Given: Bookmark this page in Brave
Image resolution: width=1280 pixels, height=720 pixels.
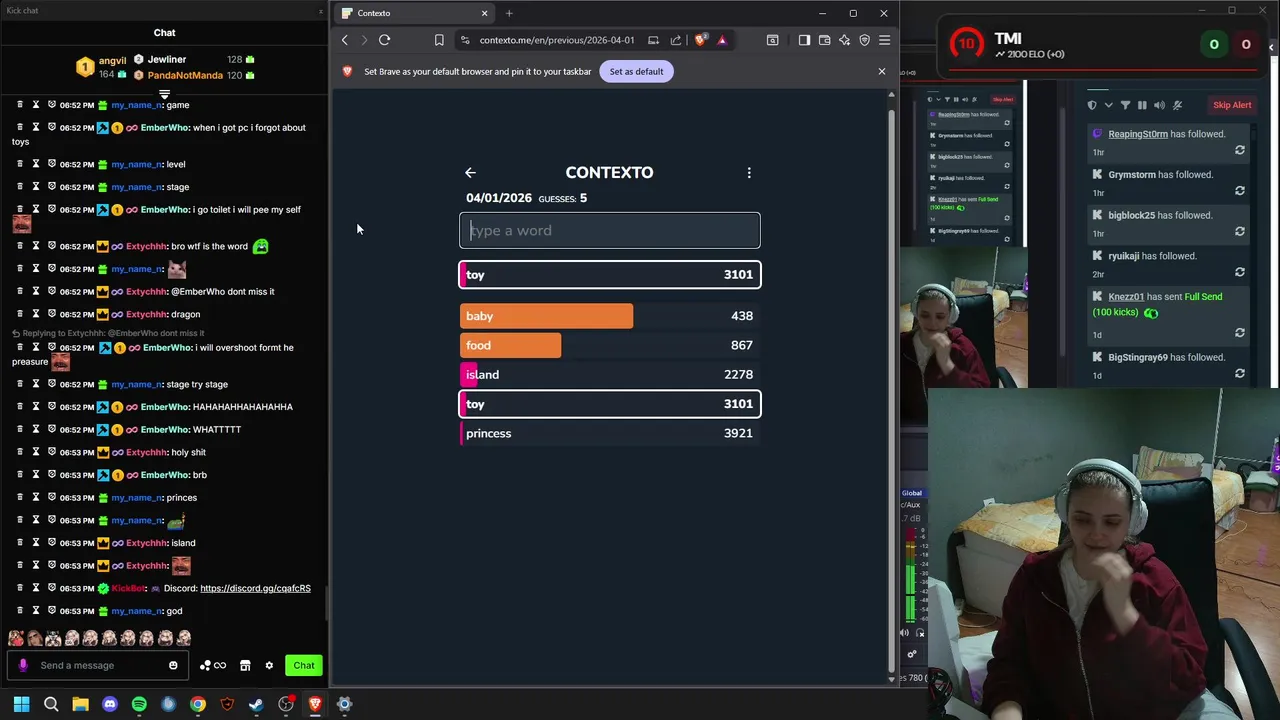Looking at the screenshot, I should point(439,40).
